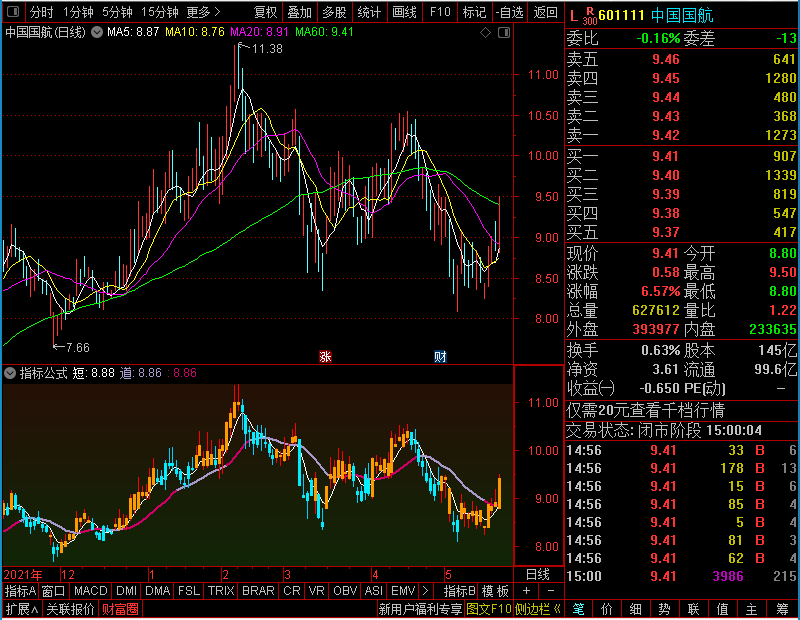Screen dimensions: 800x620
Task: Switch to the EMV indicator
Action: click(403, 591)
